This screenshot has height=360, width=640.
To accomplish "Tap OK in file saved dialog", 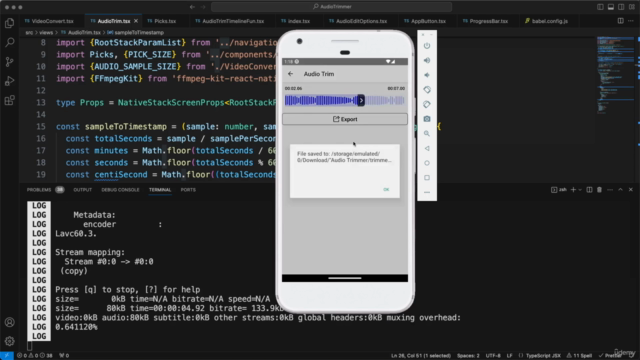I will (x=386, y=189).
